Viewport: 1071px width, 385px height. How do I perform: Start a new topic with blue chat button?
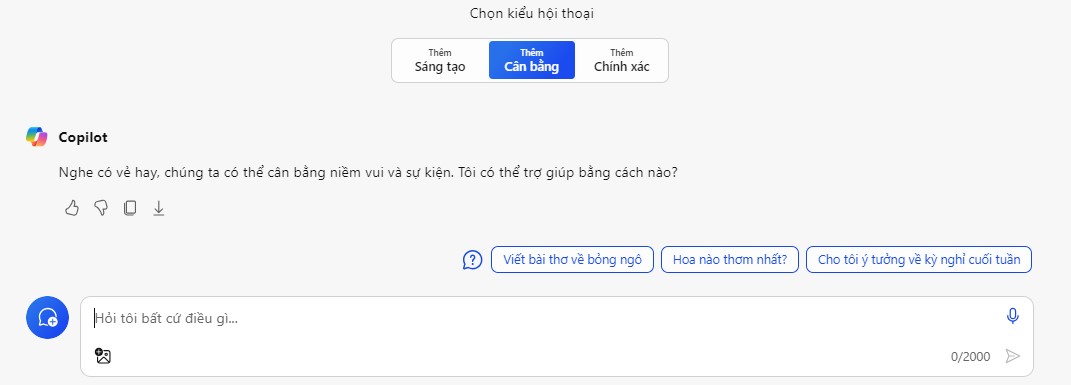pos(47,317)
